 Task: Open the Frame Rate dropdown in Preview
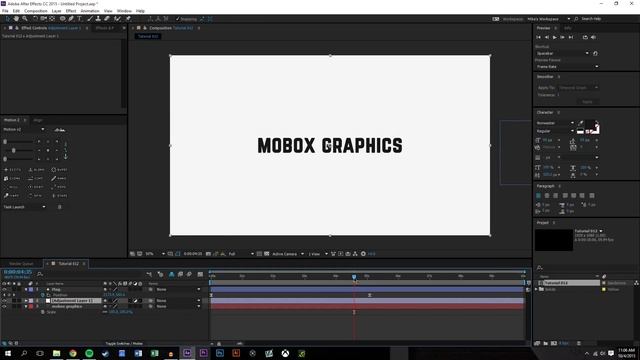(x=567, y=67)
